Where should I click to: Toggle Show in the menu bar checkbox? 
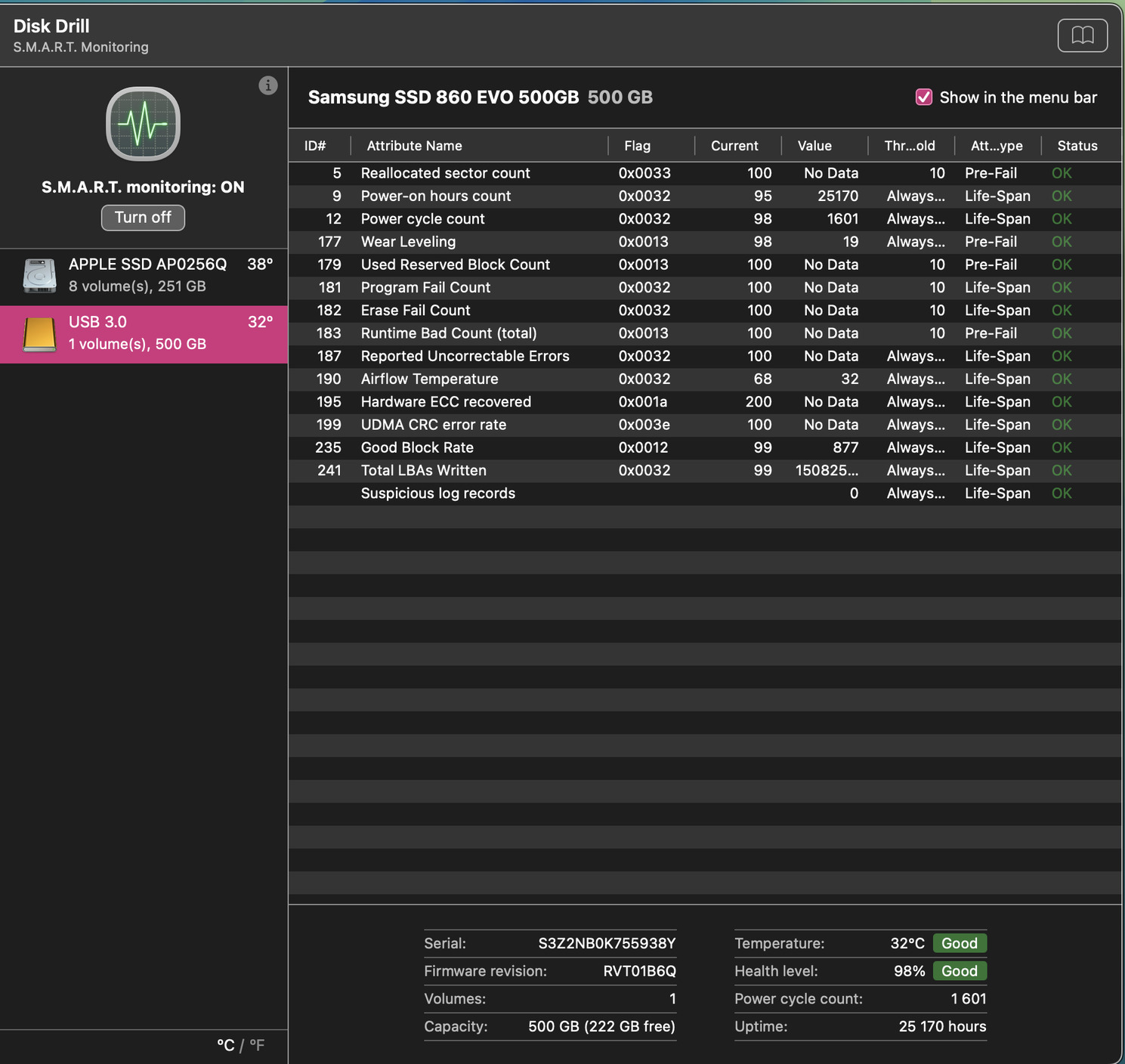[x=923, y=97]
